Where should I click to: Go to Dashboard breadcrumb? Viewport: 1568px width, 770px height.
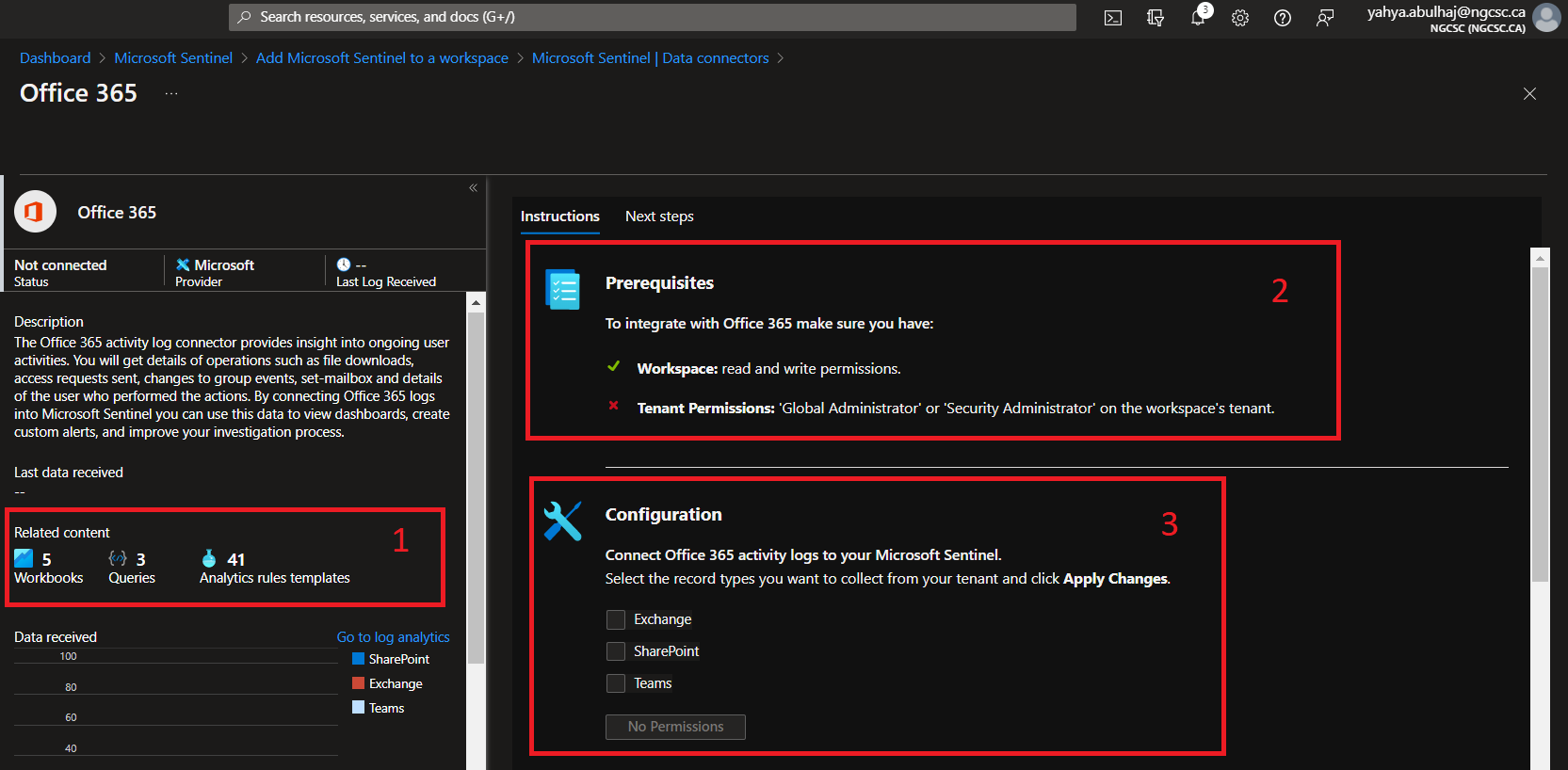point(56,58)
